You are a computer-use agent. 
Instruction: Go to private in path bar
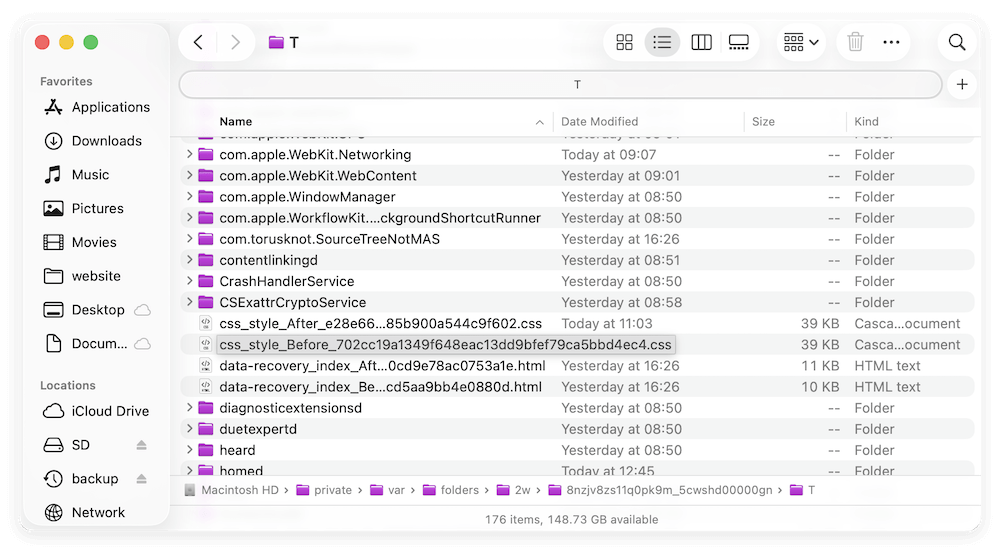point(324,490)
